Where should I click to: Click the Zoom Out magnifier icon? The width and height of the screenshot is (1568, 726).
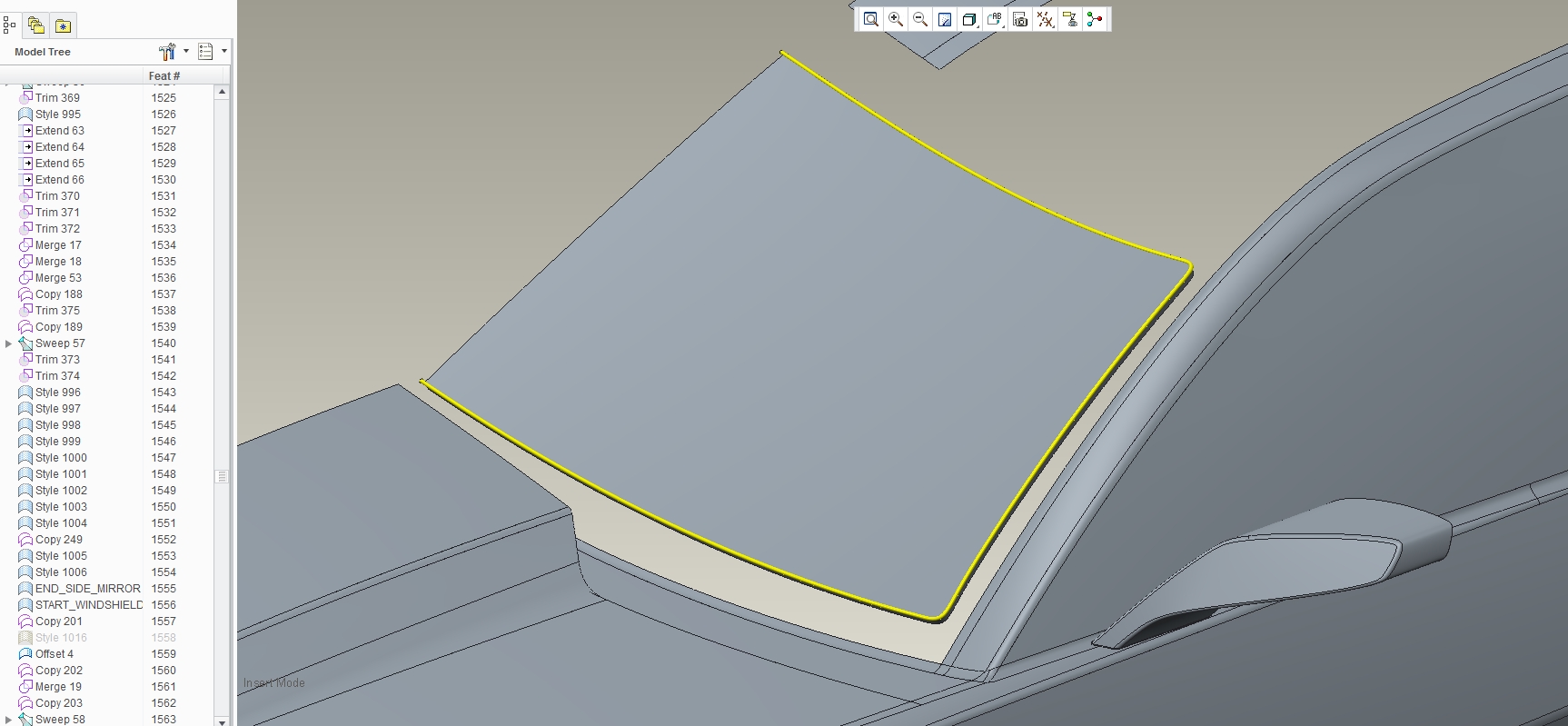tap(920, 19)
